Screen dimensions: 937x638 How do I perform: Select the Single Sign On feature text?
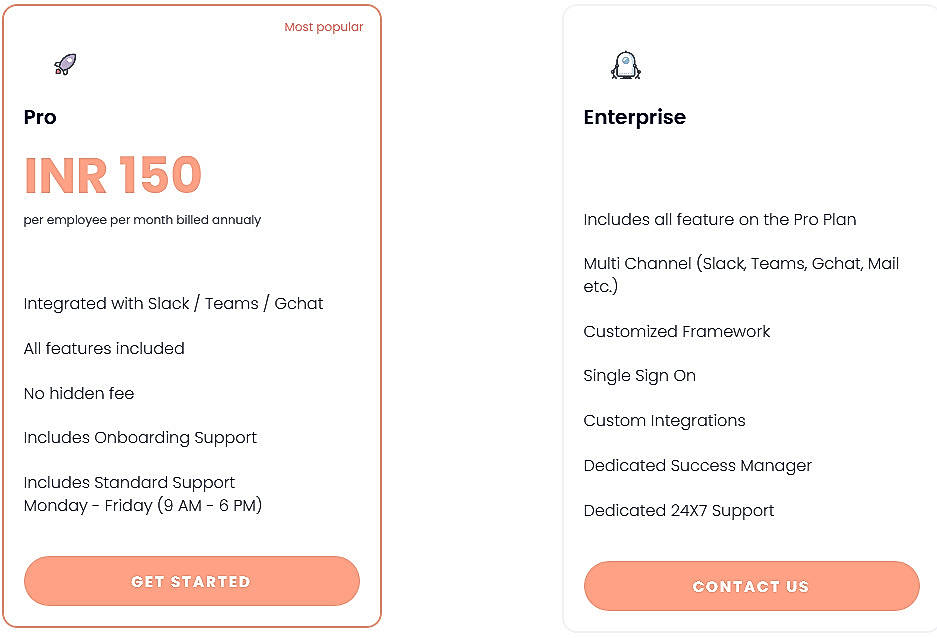639,376
